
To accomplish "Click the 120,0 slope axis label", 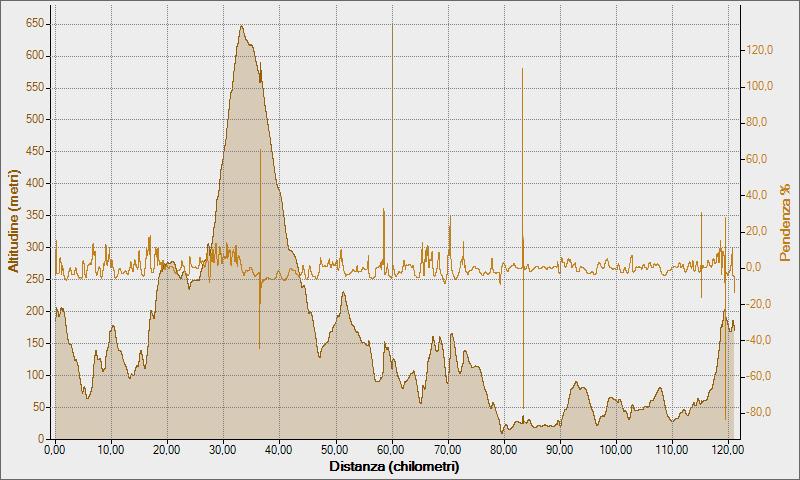I will tap(760, 49).
